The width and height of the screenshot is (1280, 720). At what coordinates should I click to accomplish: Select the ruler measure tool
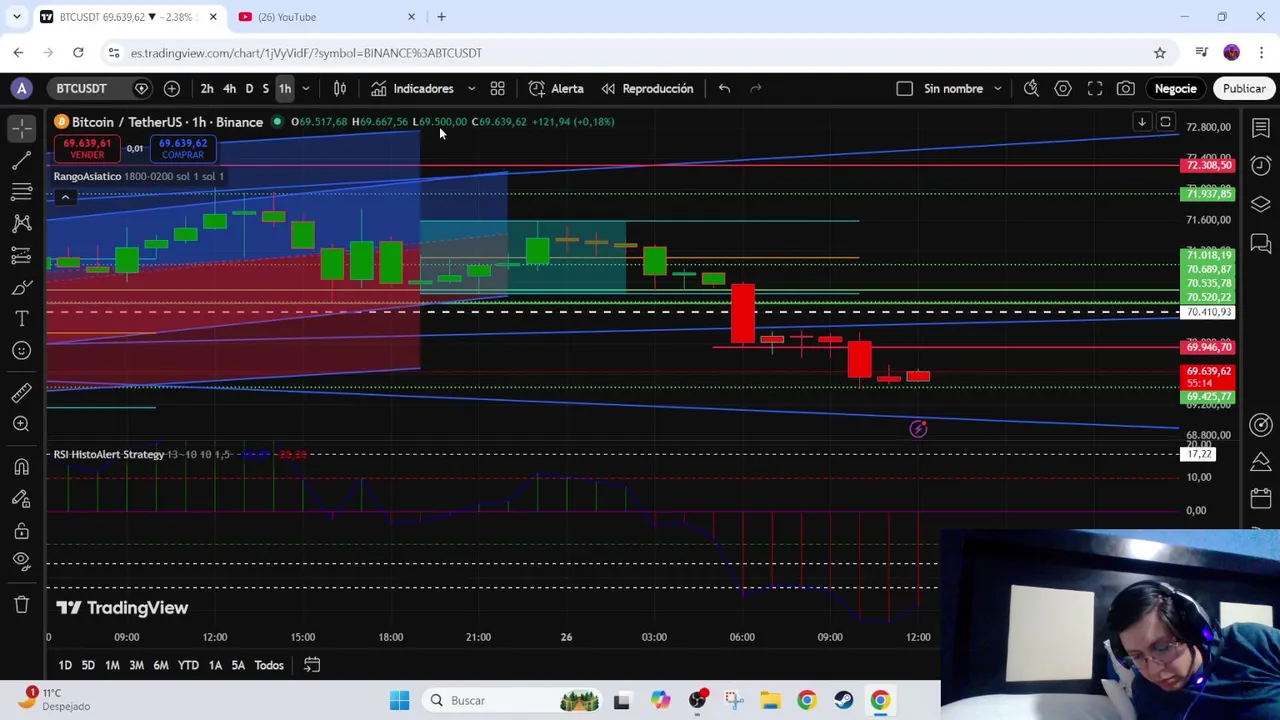pos(21,392)
